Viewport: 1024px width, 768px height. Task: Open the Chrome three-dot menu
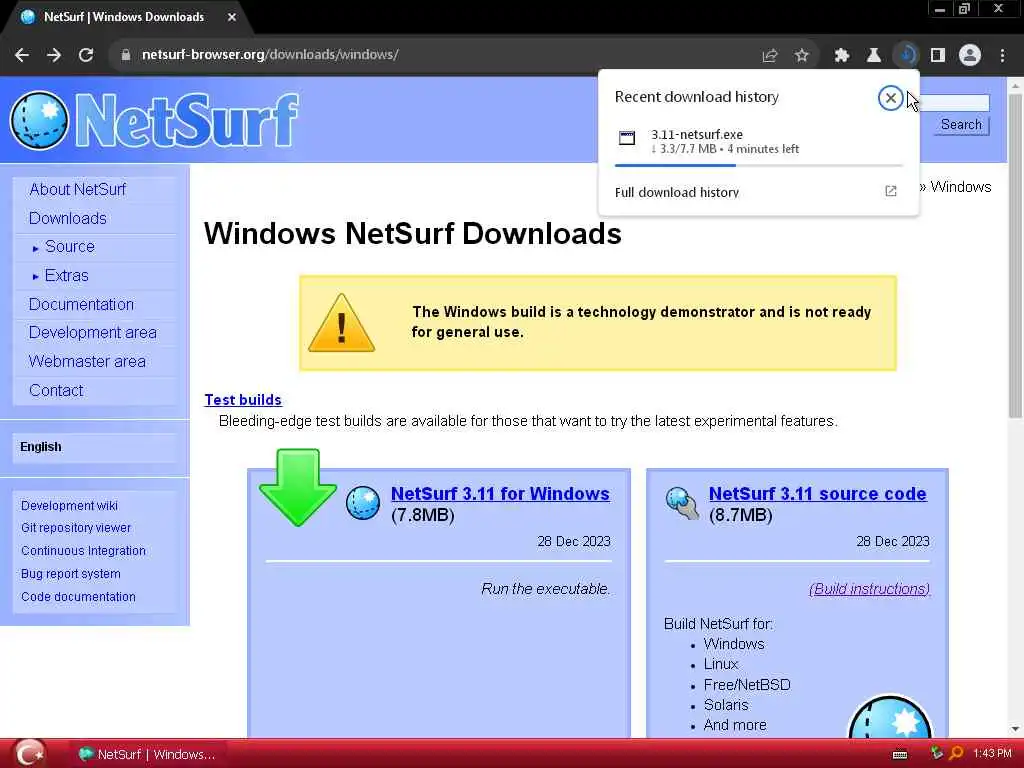pyautogui.click(x=1002, y=56)
